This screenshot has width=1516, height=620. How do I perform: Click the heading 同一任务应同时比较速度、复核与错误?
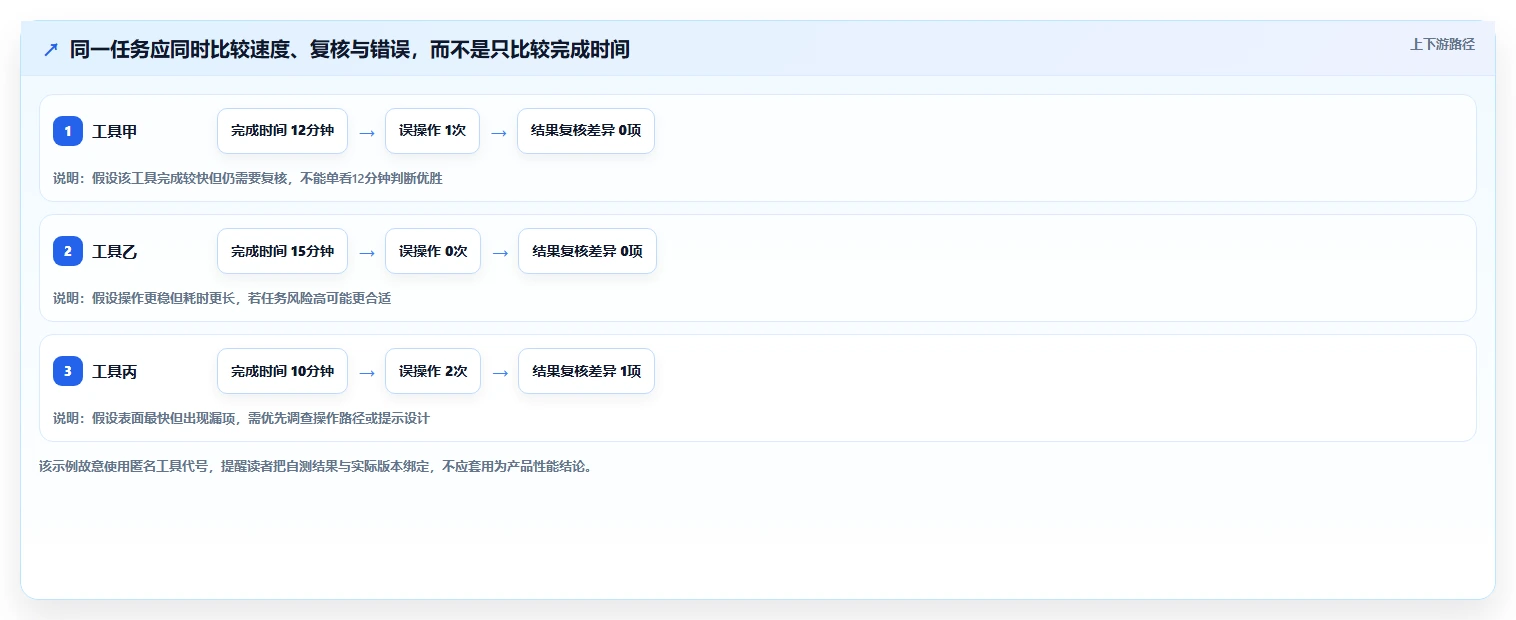pos(350,49)
